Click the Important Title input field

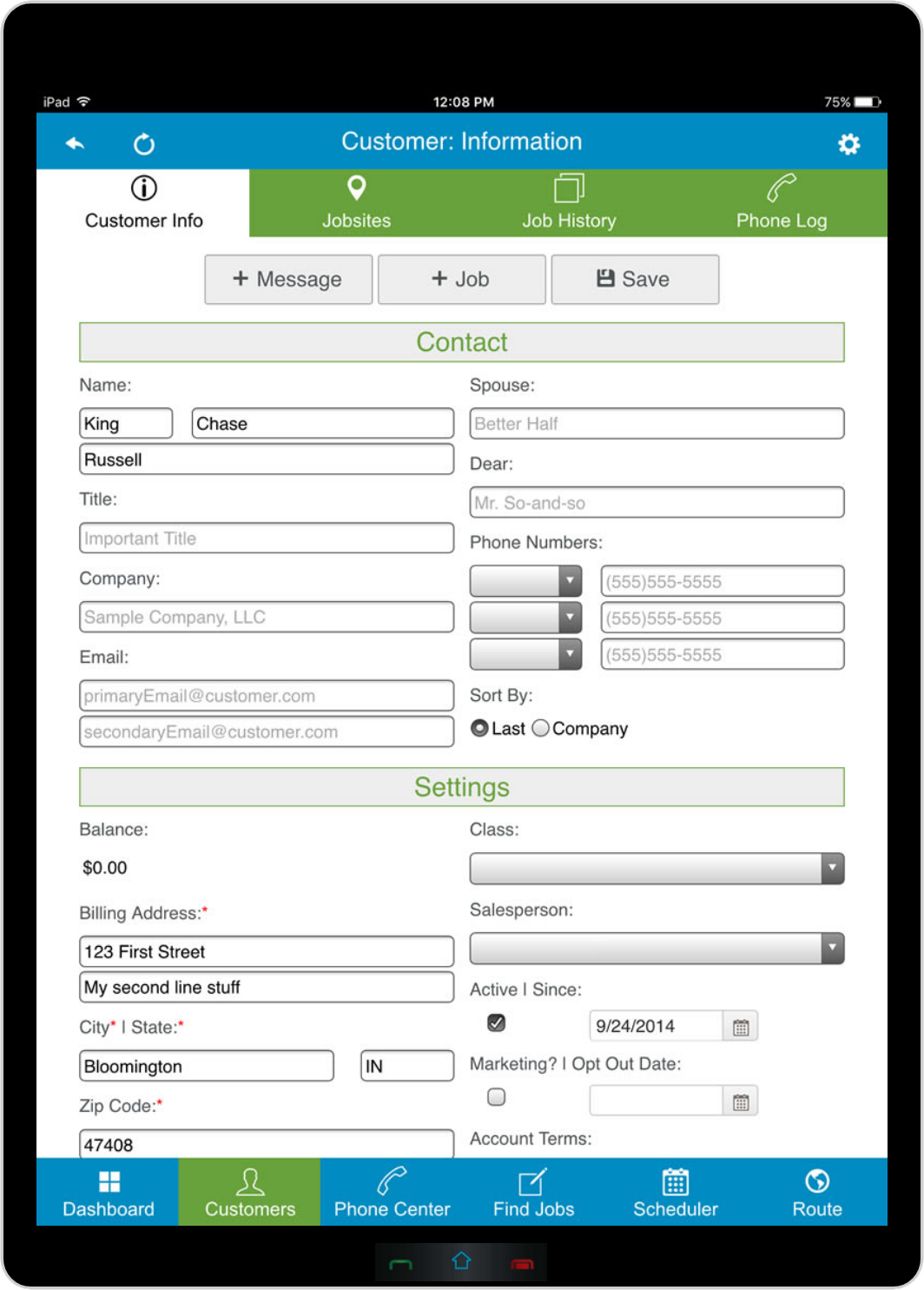[x=267, y=538]
